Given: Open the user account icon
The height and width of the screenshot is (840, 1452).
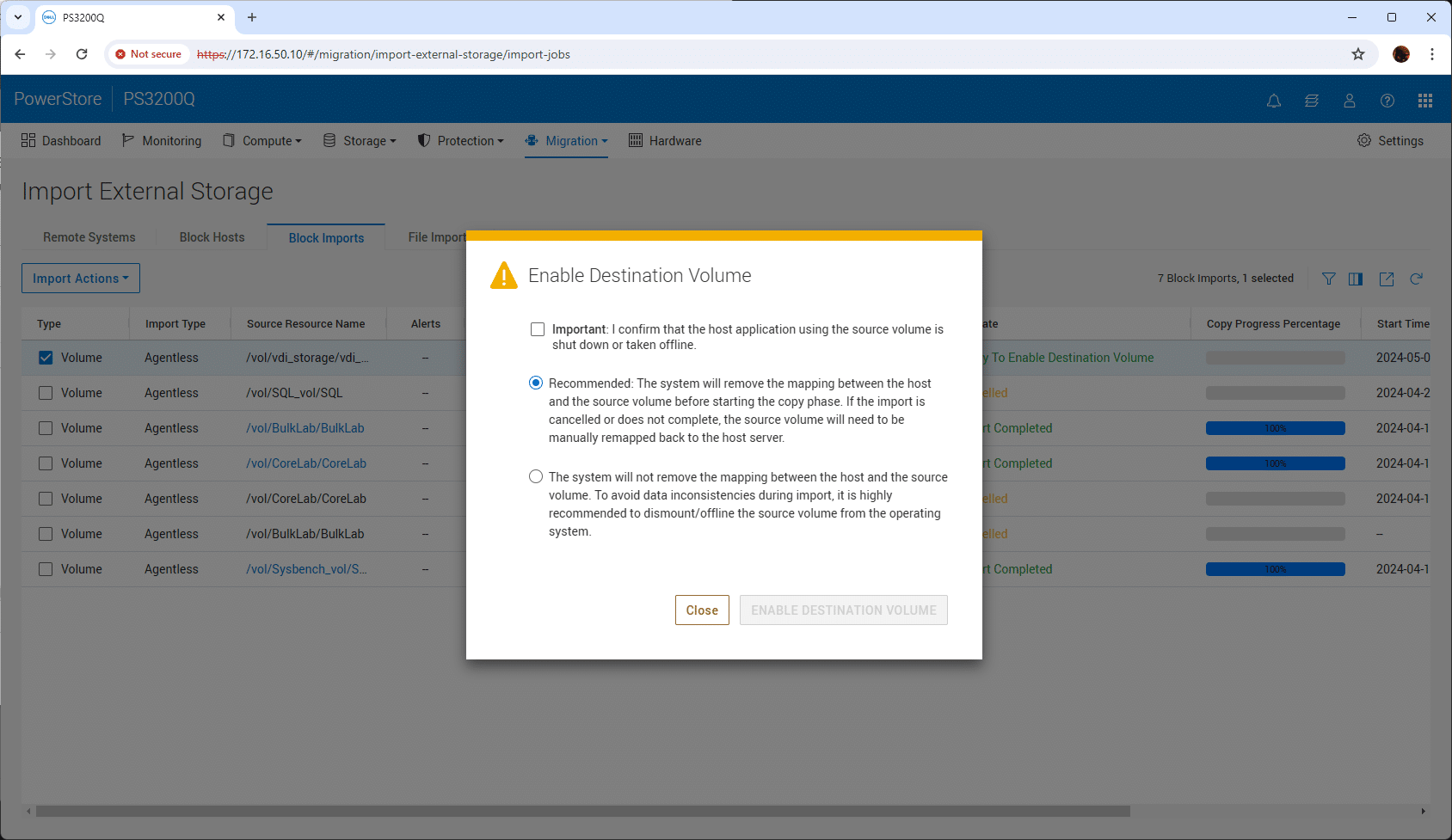Looking at the screenshot, I should (x=1350, y=101).
